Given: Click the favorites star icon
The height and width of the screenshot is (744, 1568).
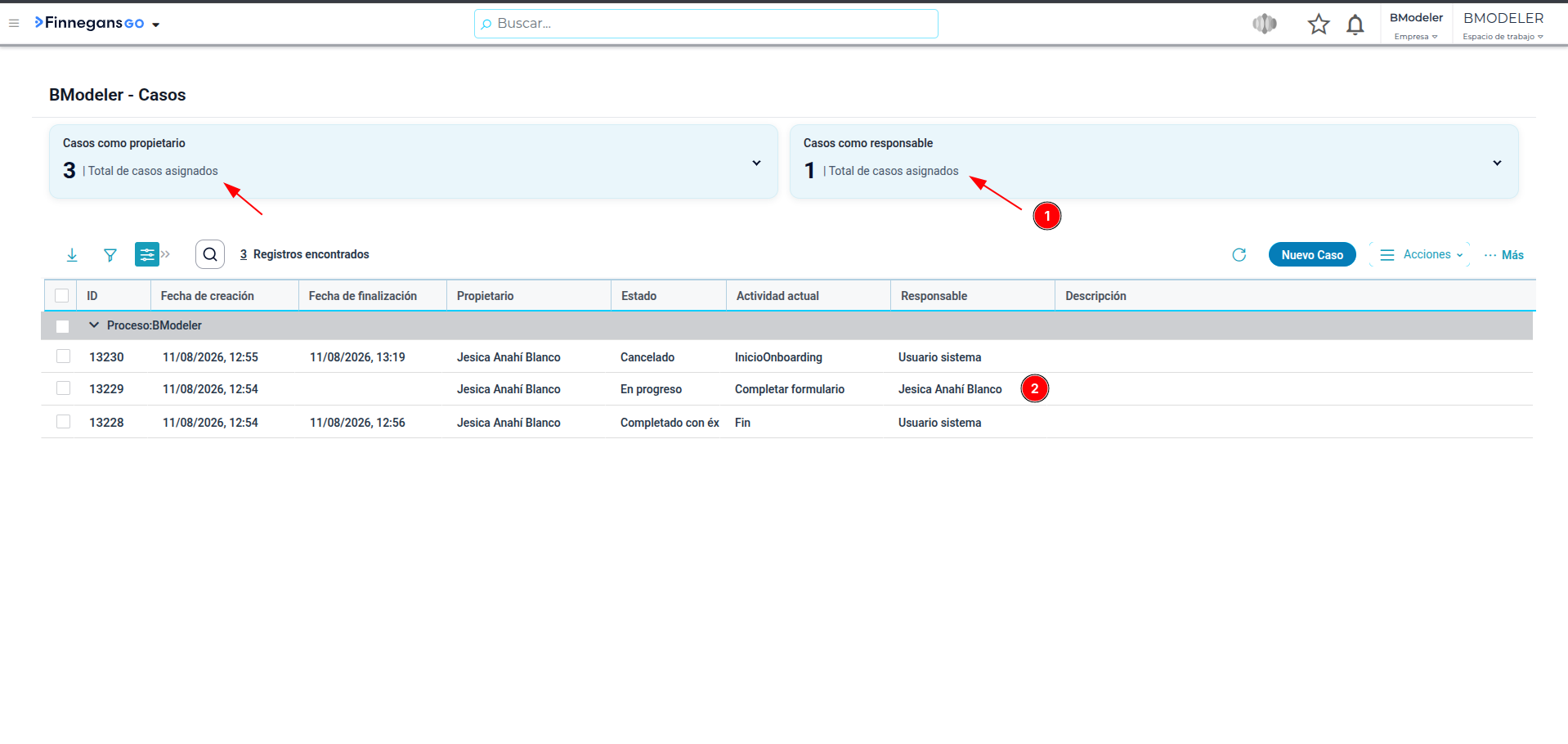Looking at the screenshot, I should coord(1318,25).
